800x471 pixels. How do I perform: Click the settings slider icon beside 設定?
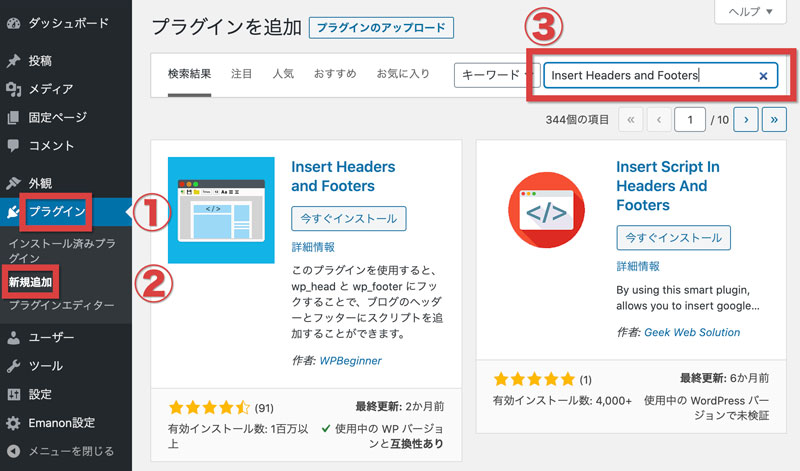coord(14,394)
